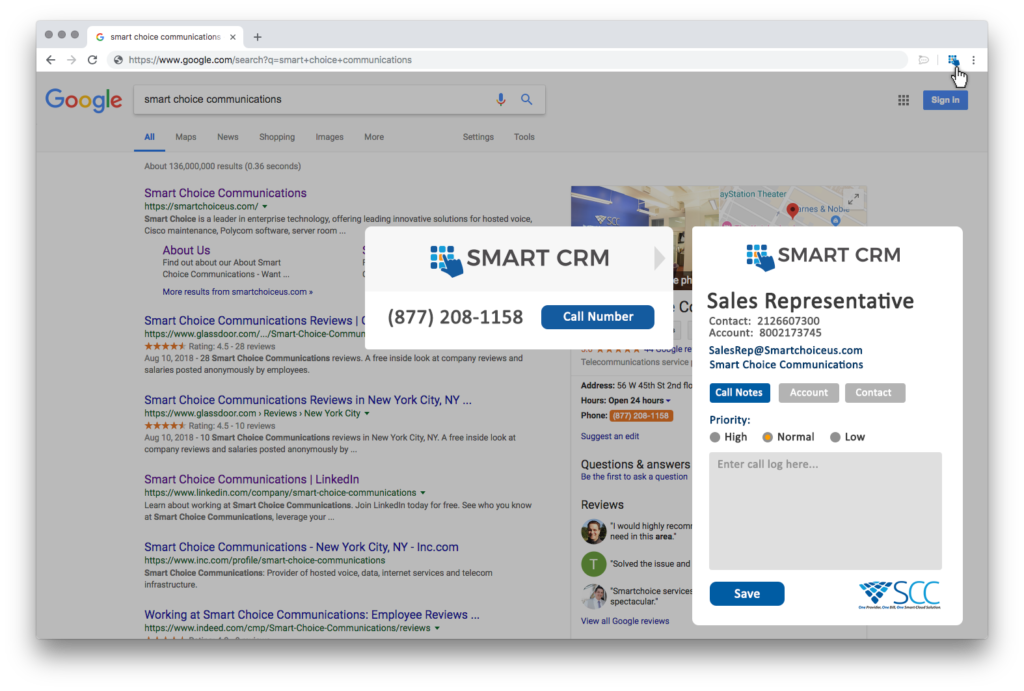1024x691 pixels.
Task: Open dropdown arrow beside New York City glassdoor URL
Action: click(x=367, y=413)
